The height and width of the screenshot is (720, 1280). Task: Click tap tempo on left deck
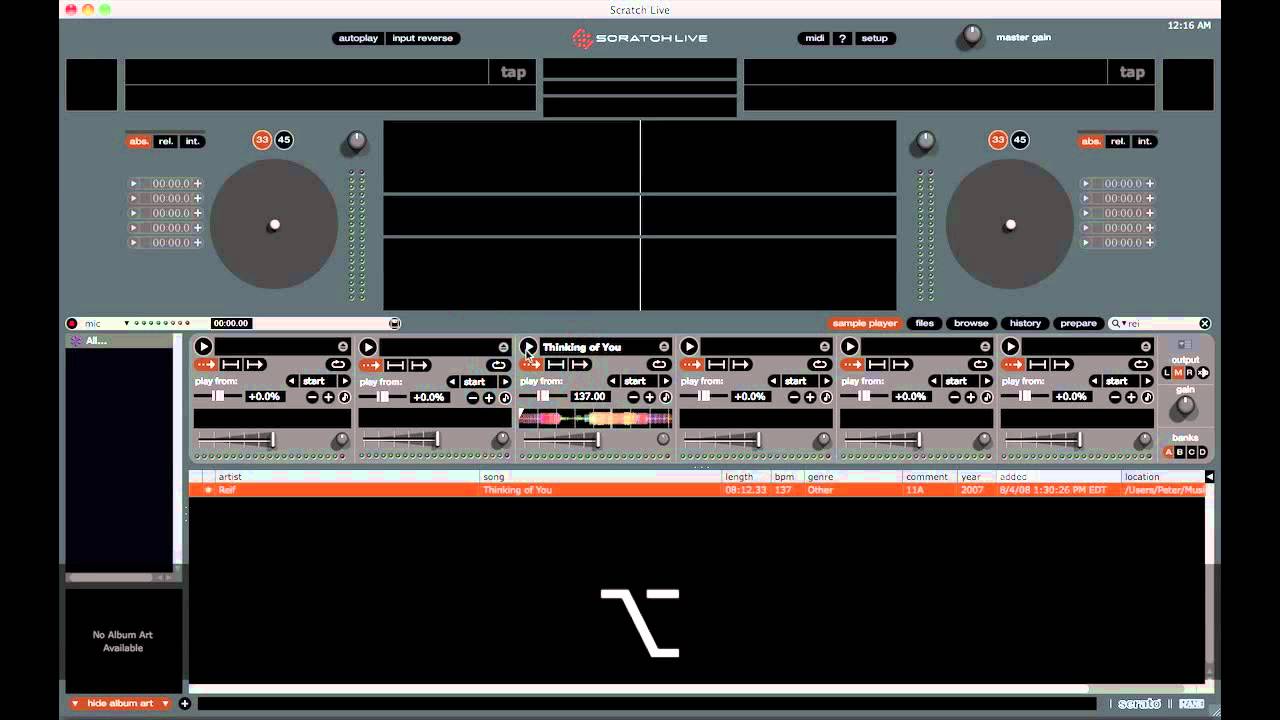click(x=513, y=72)
